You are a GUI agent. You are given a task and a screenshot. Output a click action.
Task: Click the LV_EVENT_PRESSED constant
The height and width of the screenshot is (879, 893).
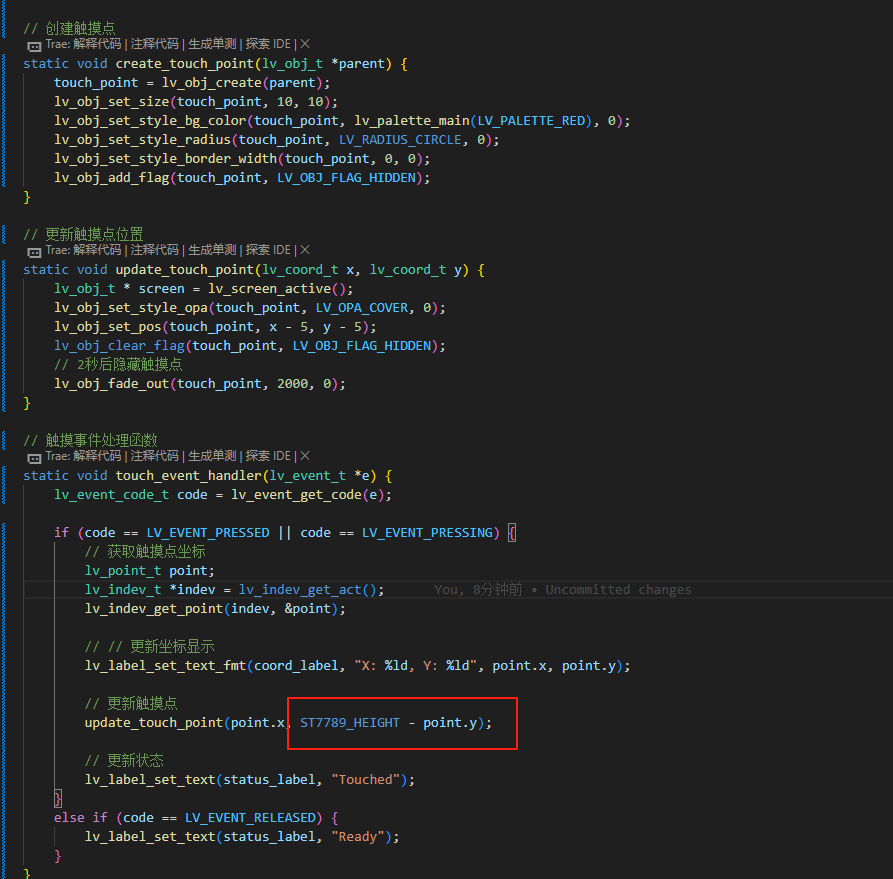pyautogui.click(x=208, y=533)
